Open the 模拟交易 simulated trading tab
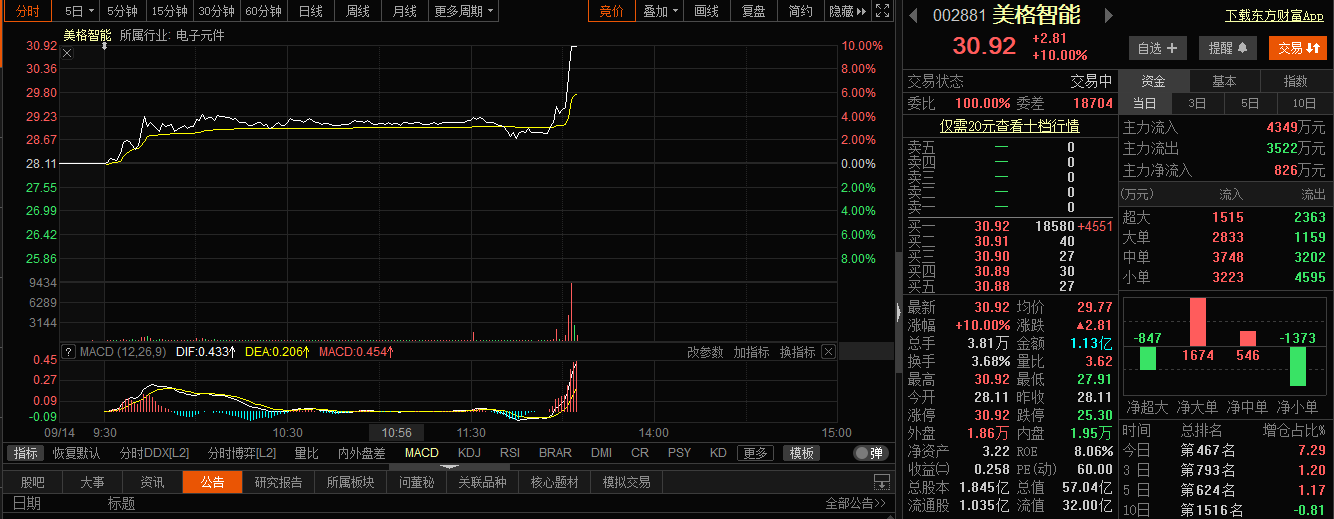 pyautogui.click(x=626, y=482)
